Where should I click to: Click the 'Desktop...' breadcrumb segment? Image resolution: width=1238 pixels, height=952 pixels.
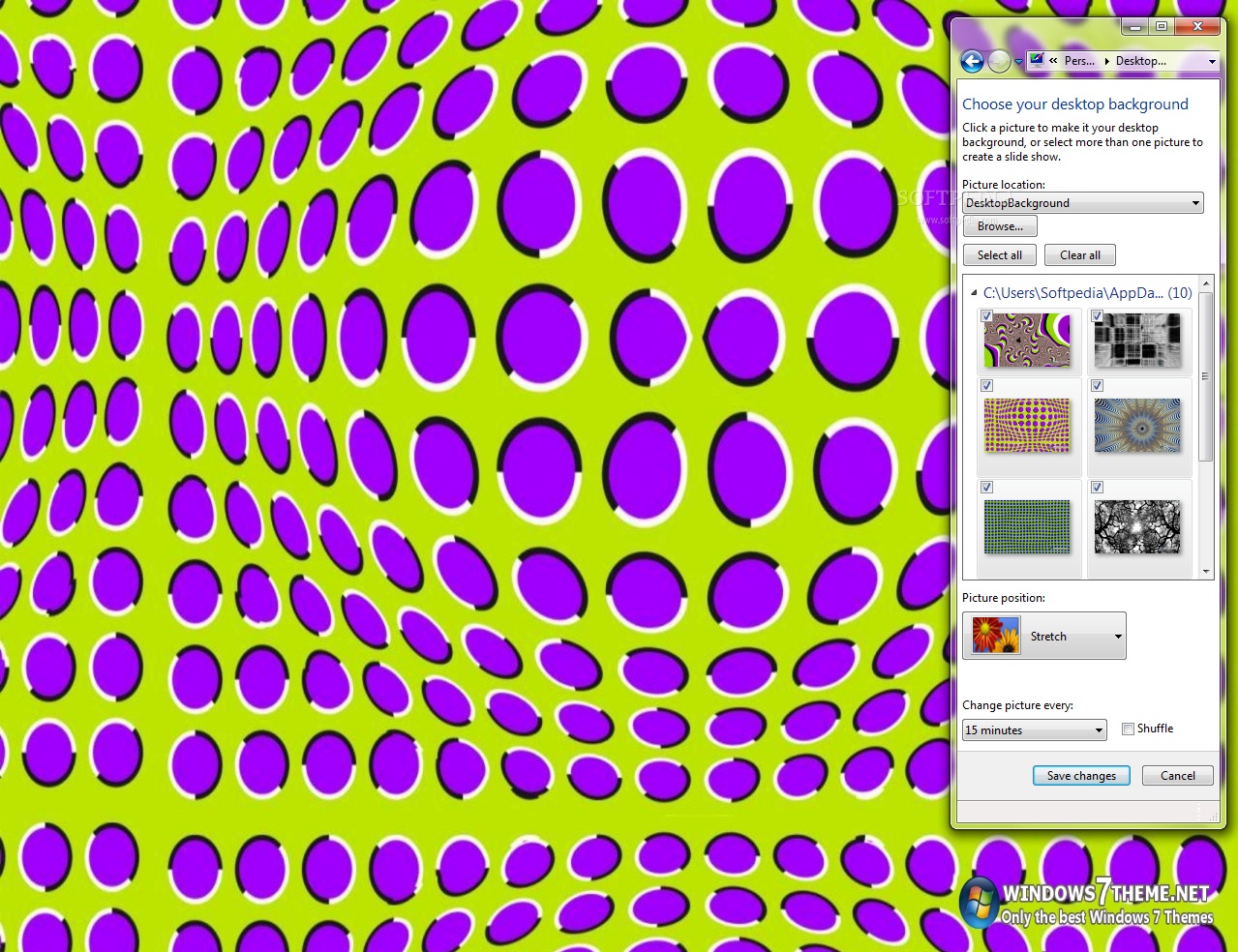click(x=1141, y=61)
